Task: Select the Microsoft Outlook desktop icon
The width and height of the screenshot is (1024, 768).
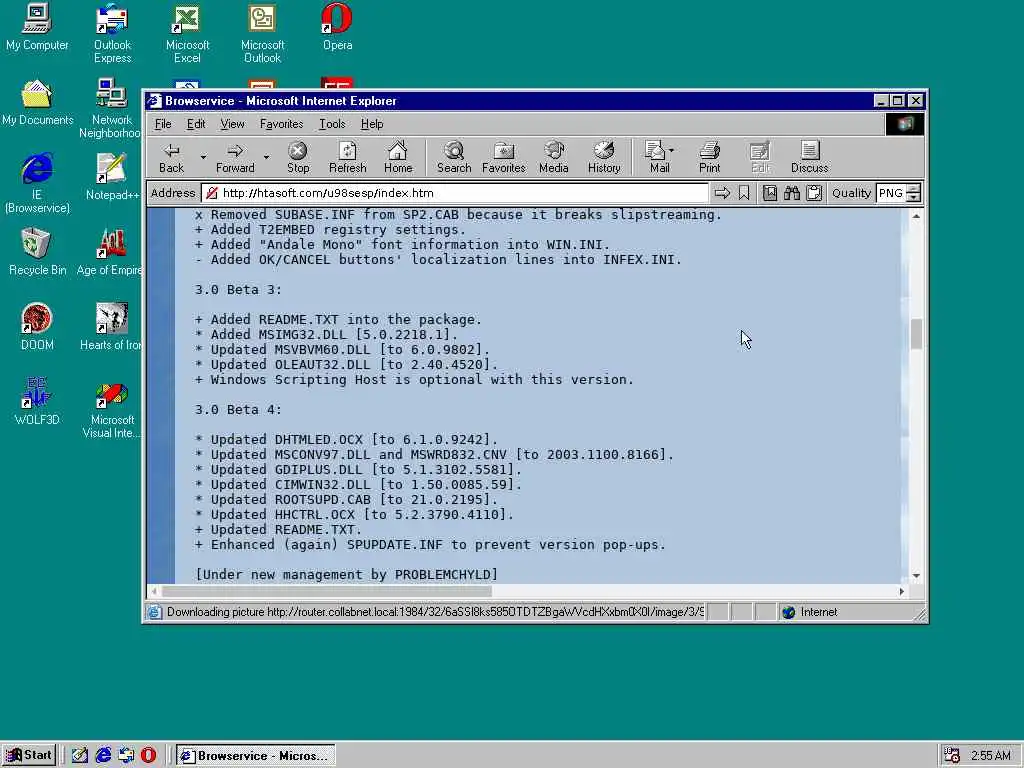Action: point(263,33)
